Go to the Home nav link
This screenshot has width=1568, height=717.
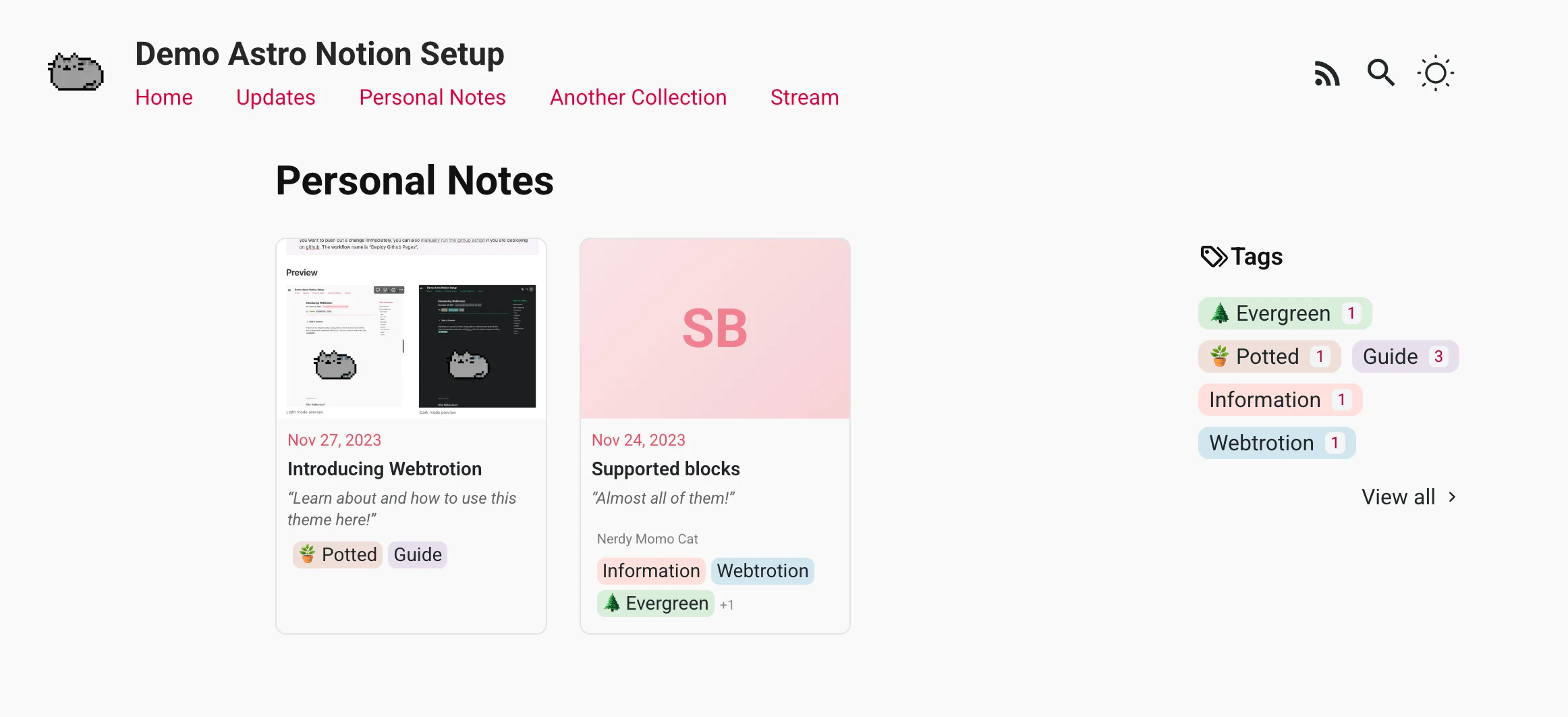164,97
